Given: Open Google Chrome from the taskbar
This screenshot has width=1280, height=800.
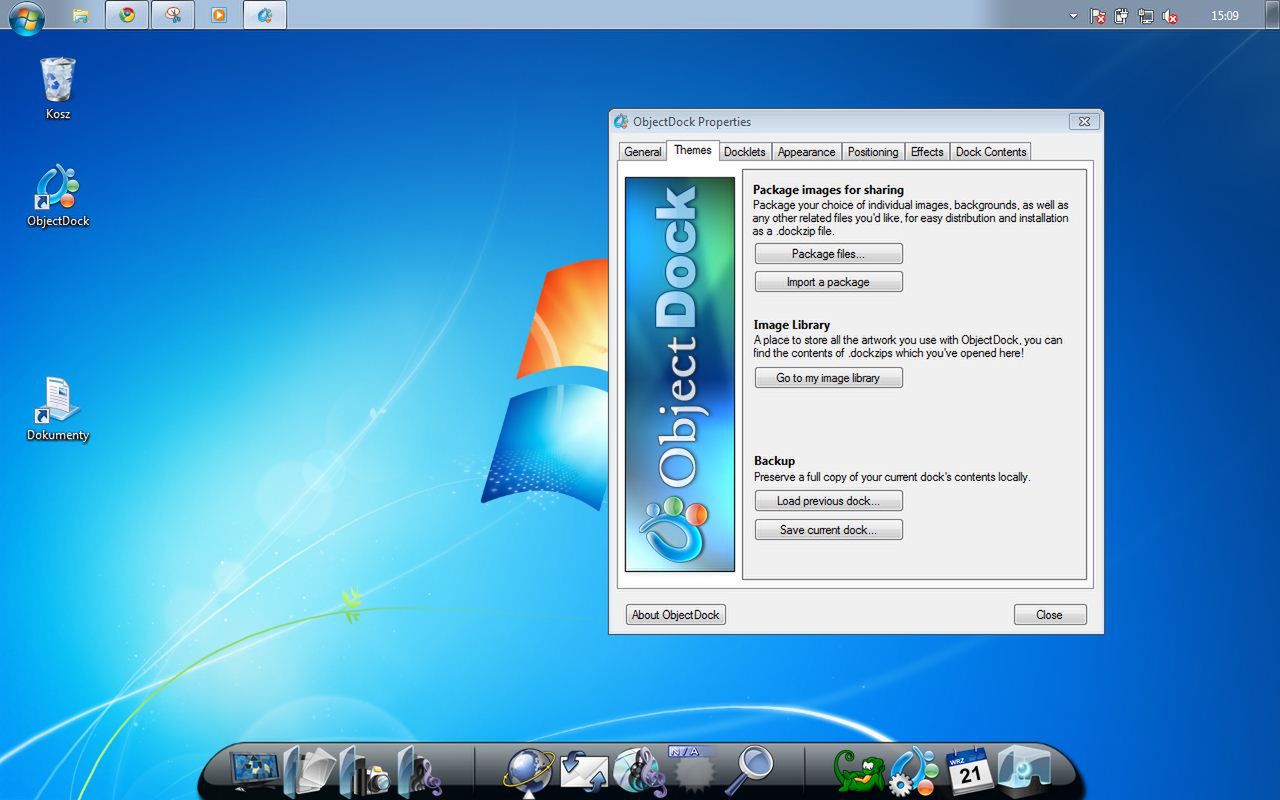Looking at the screenshot, I should [127, 15].
